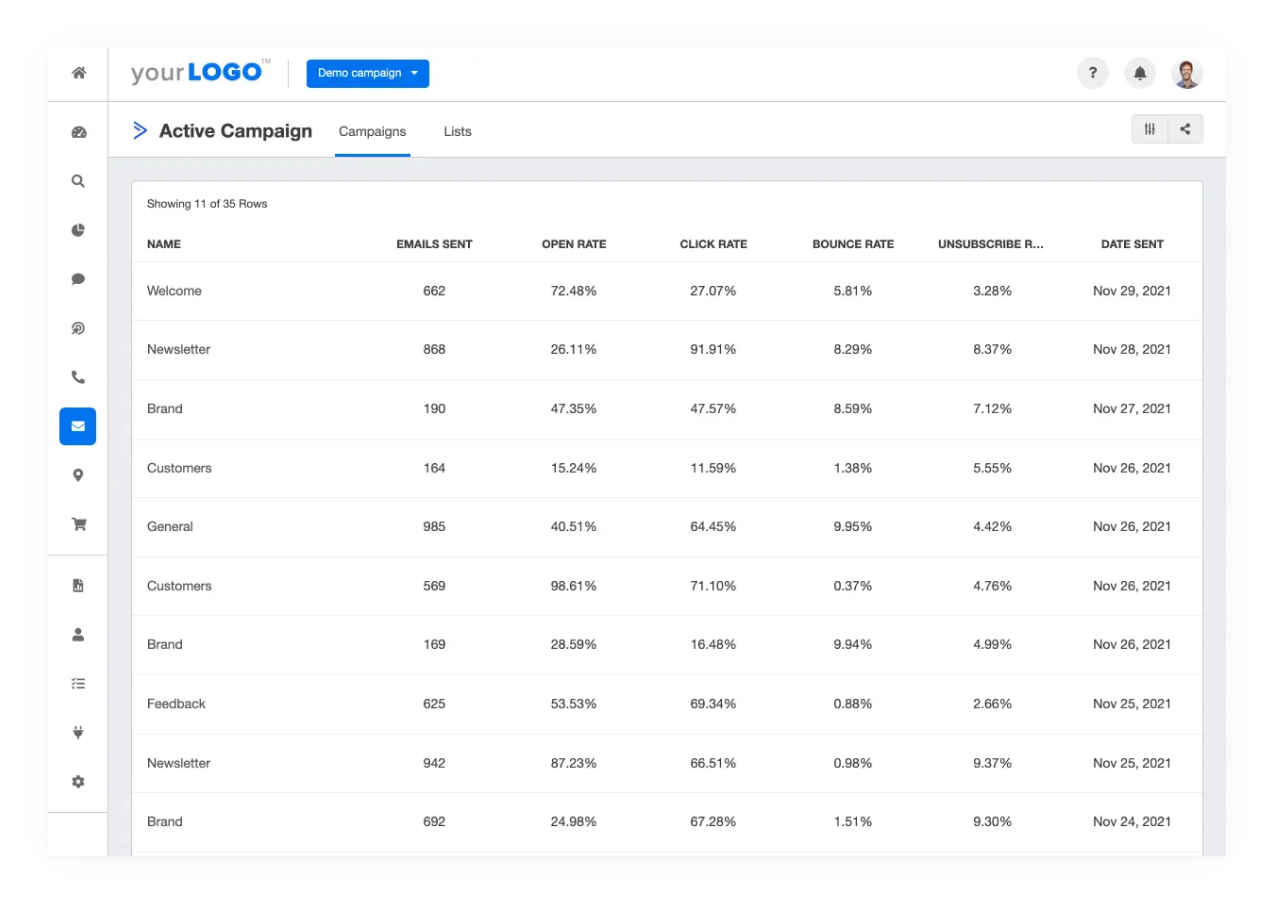The height and width of the screenshot is (904, 1274).
Task: Sort by the DATE SENT column header
Action: click(1132, 244)
